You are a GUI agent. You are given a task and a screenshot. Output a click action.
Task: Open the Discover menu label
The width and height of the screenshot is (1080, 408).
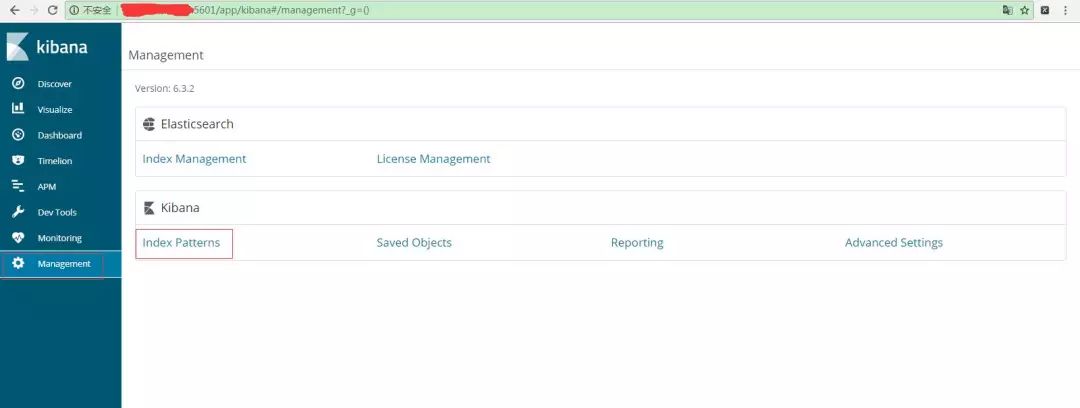(x=54, y=84)
